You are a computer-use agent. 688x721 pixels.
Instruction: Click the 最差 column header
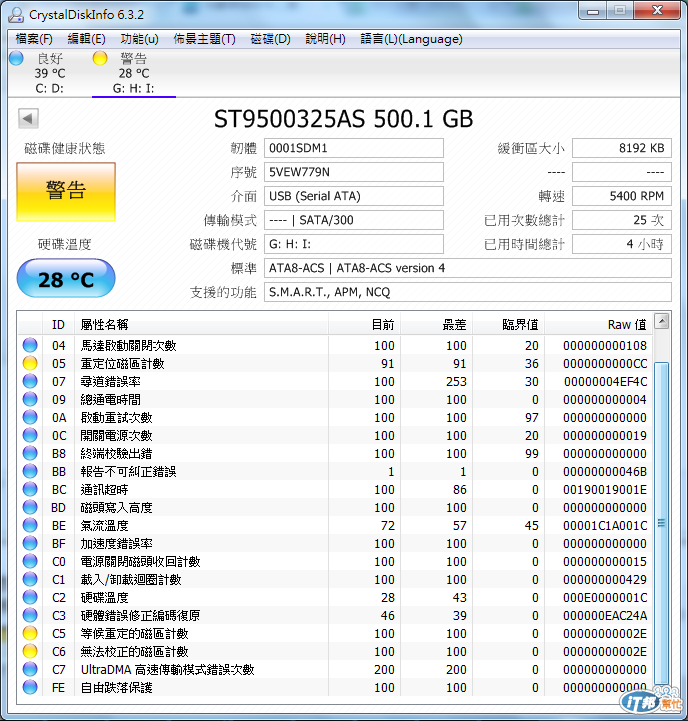point(437,325)
